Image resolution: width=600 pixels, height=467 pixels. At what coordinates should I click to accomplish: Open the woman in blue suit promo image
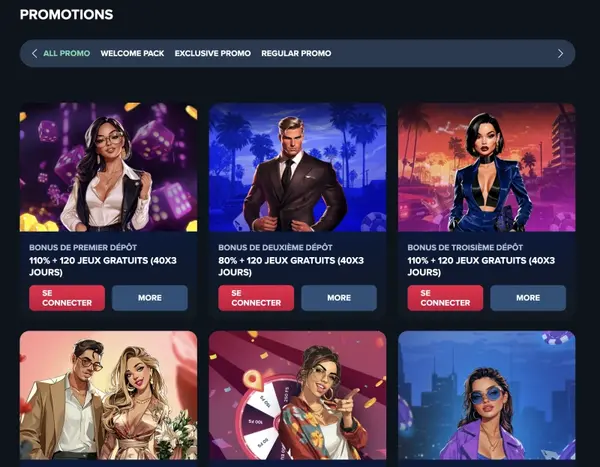(487, 167)
